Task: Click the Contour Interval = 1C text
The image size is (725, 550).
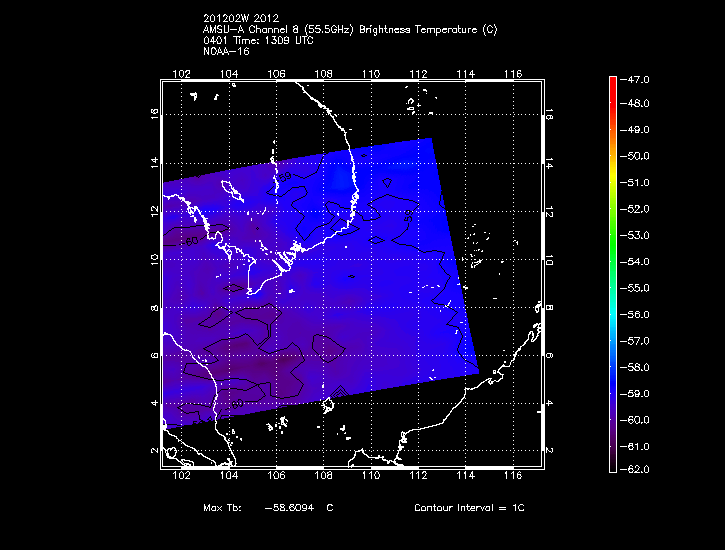Action: pyautogui.click(x=469, y=507)
